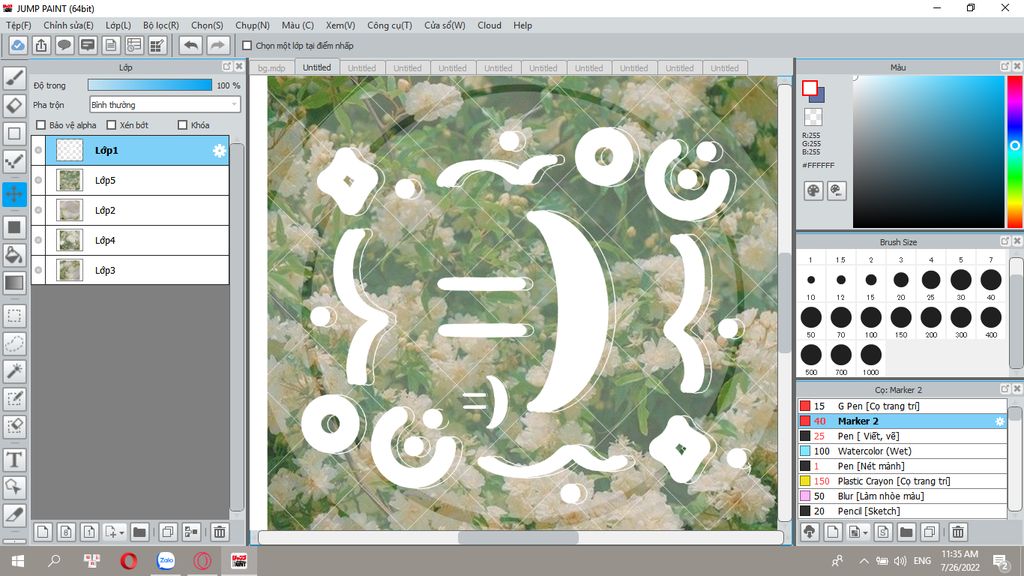
Task: Create new blank layer icon
Action: point(42,532)
